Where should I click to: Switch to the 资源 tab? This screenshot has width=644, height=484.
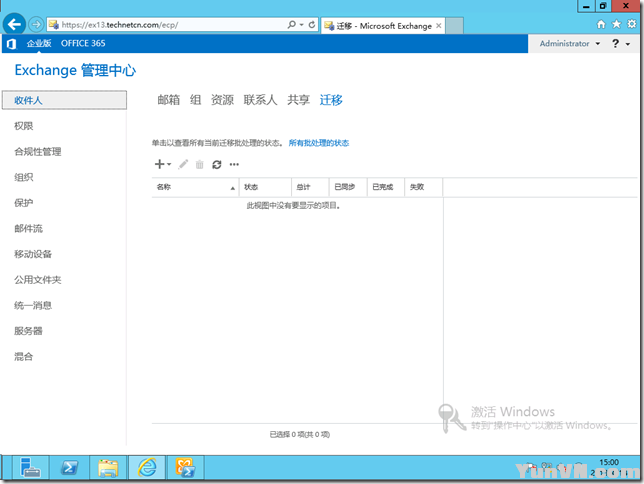[222, 100]
